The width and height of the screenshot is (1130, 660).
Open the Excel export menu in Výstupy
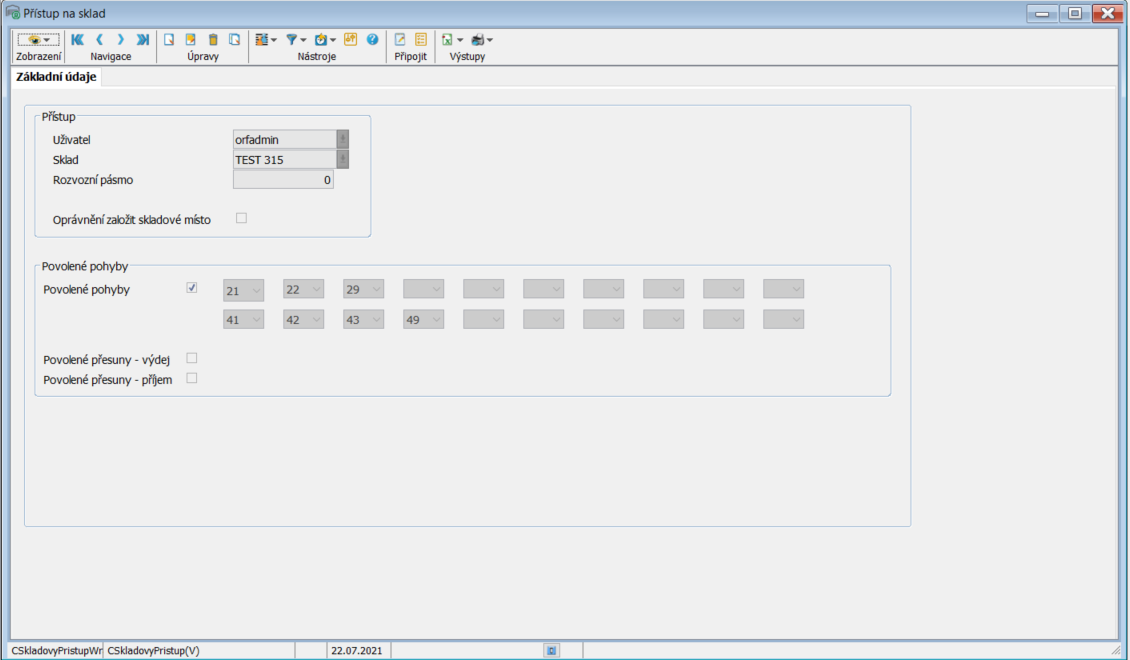[452, 40]
